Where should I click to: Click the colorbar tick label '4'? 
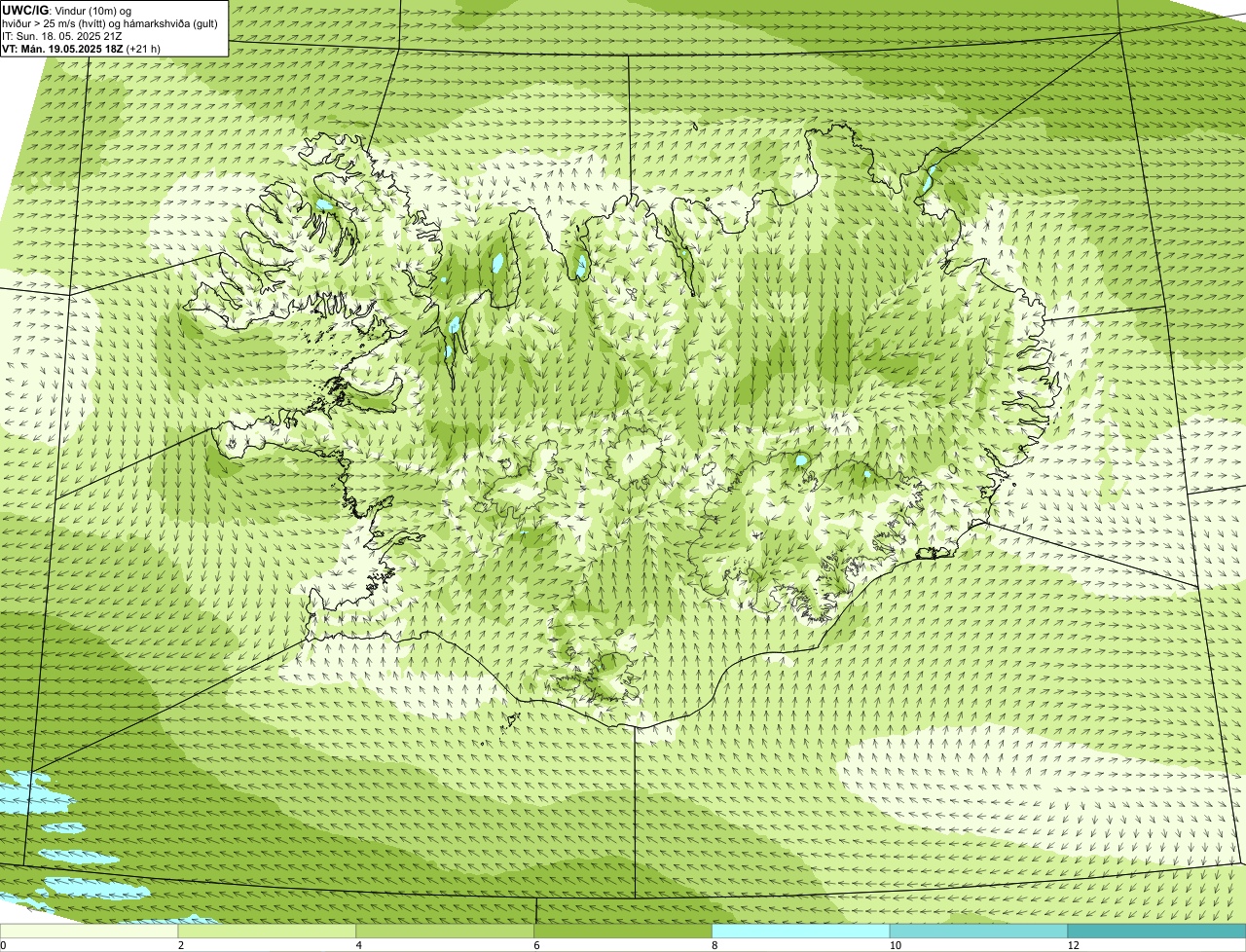(358, 945)
